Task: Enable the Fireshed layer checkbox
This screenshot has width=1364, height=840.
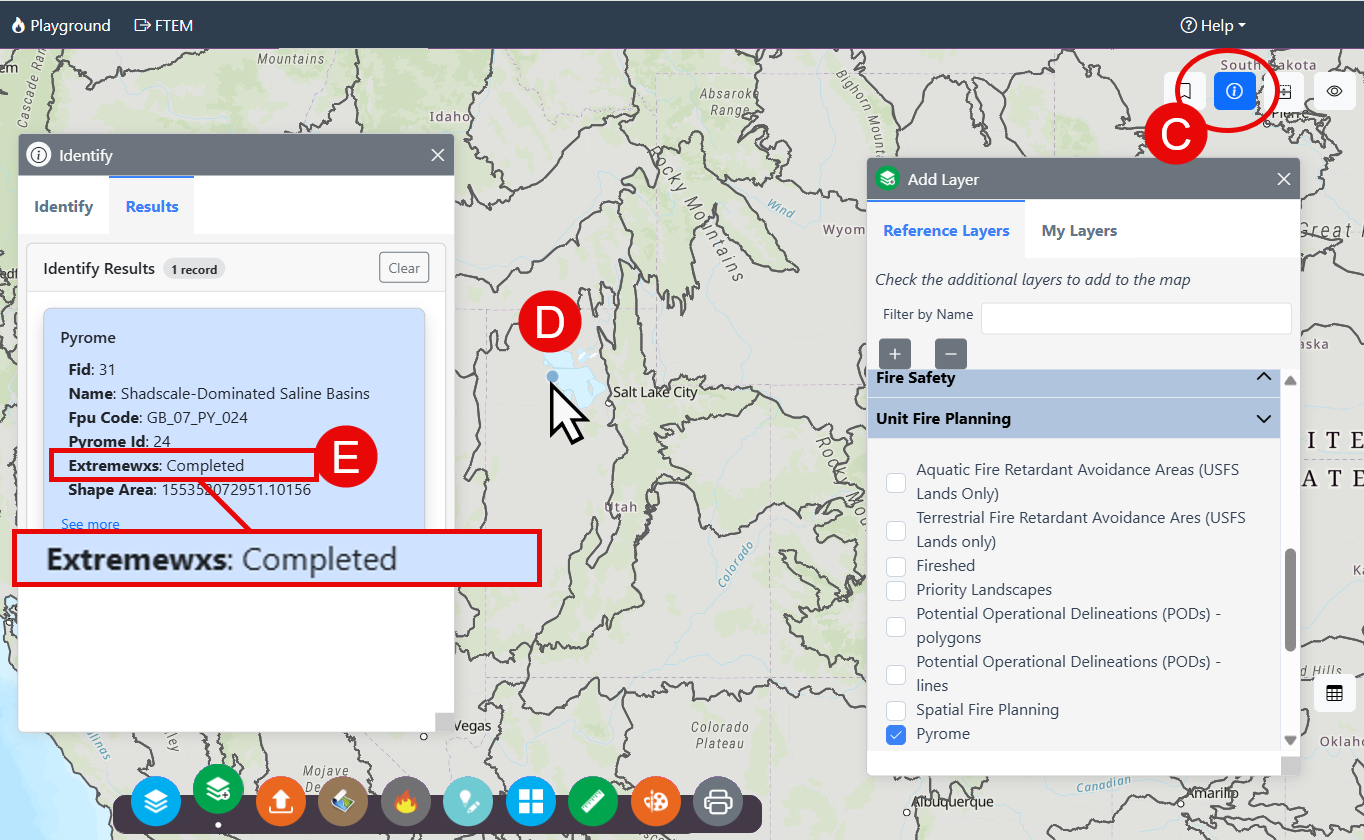Action: [896, 566]
